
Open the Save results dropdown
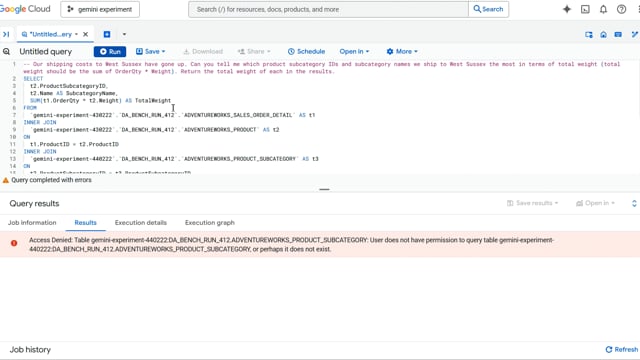(x=532, y=203)
